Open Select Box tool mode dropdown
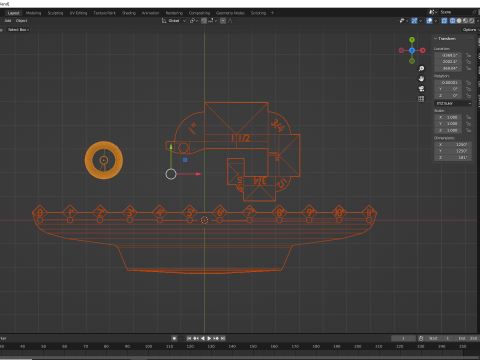The height and width of the screenshot is (360, 480). 18,30
